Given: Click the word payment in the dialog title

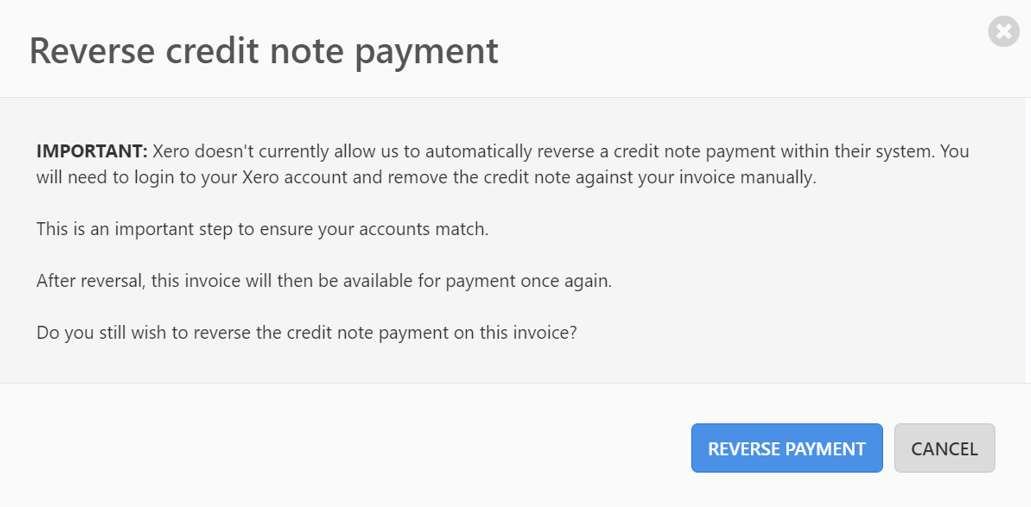Looking at the screenshot, I should 426,53.
